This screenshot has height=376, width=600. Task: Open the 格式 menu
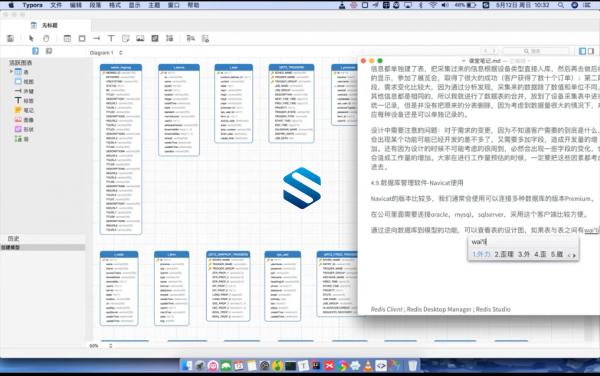[x=115, y=5]
